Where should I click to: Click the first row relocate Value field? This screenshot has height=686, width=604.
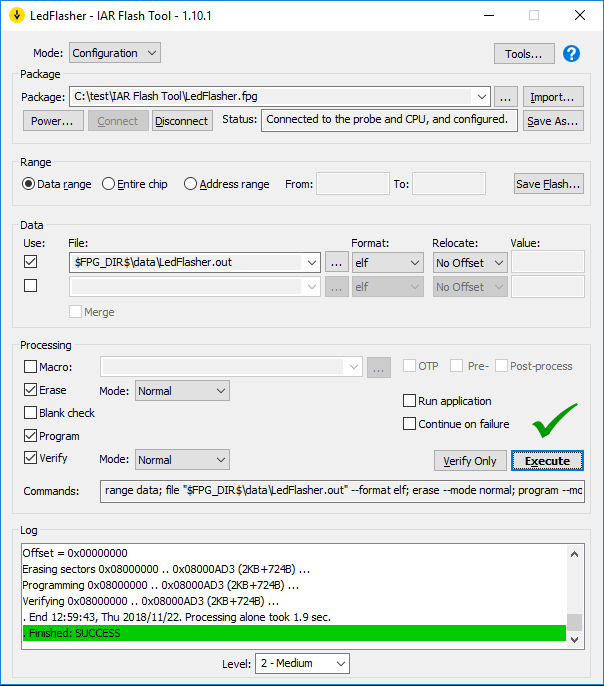tap(548, 262)
